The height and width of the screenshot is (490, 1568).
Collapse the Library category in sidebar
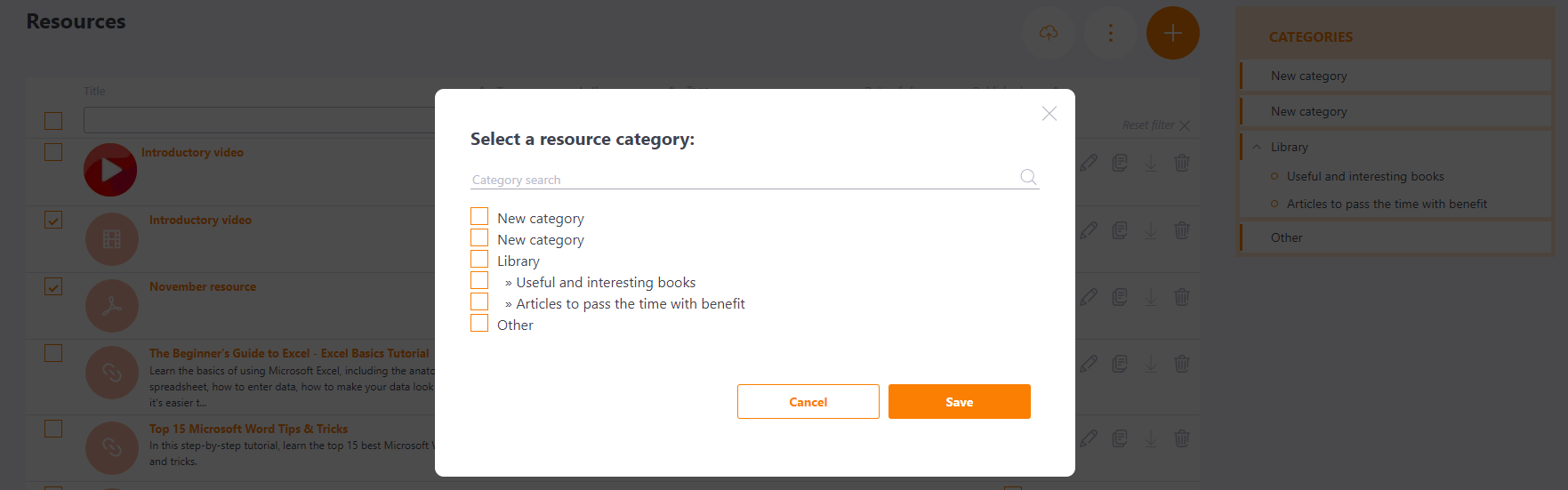coord(1257,148)
